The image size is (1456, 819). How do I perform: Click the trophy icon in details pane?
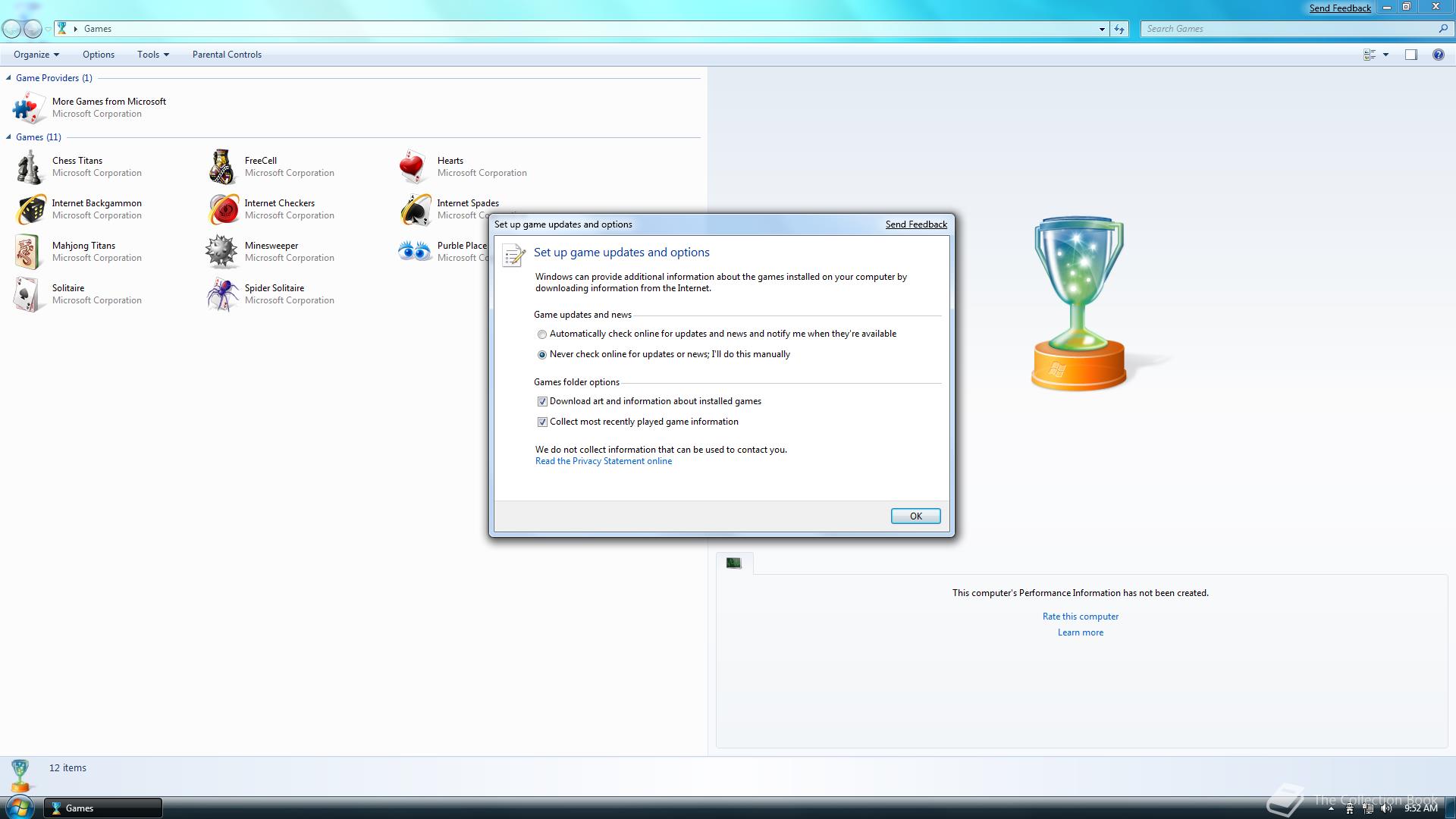pyautogui.click(x=20, y=776)
